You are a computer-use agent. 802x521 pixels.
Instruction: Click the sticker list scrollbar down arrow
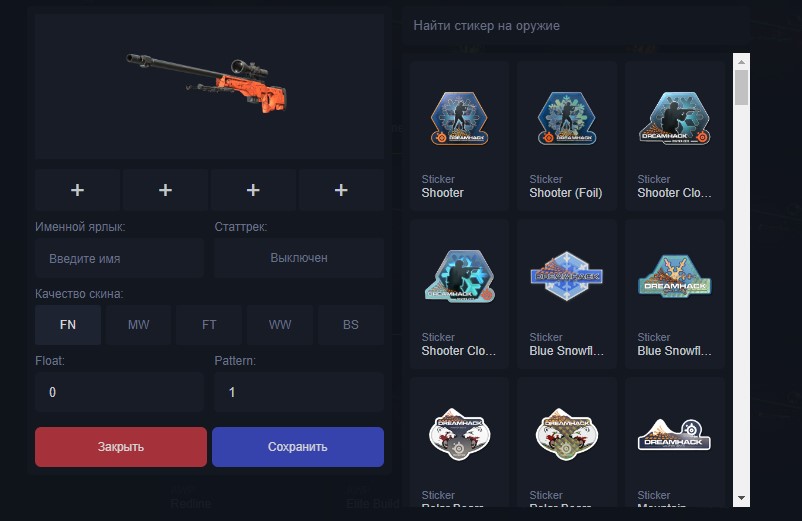click(741, 498)
